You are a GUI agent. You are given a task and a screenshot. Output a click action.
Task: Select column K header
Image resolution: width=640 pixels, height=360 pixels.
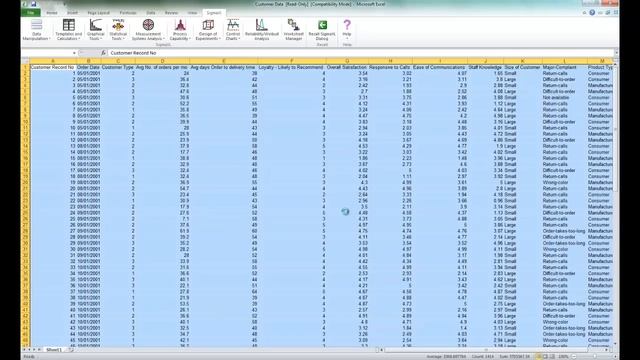click(x=522, y=61)
